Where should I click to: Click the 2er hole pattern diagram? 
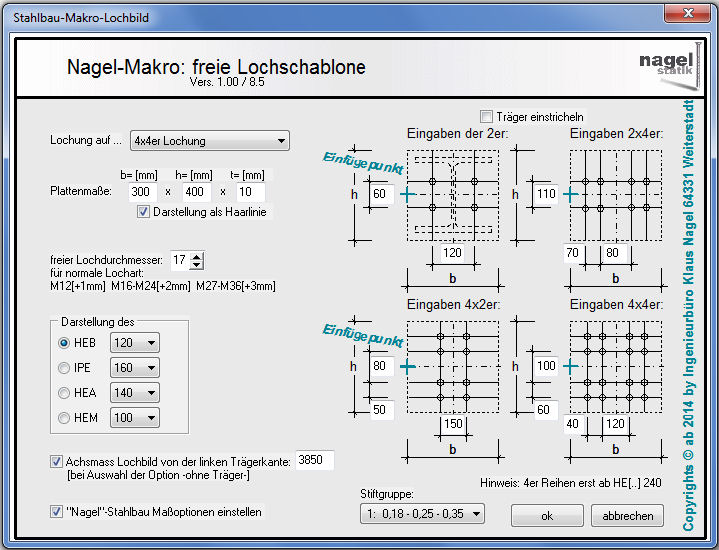point(453,194)
